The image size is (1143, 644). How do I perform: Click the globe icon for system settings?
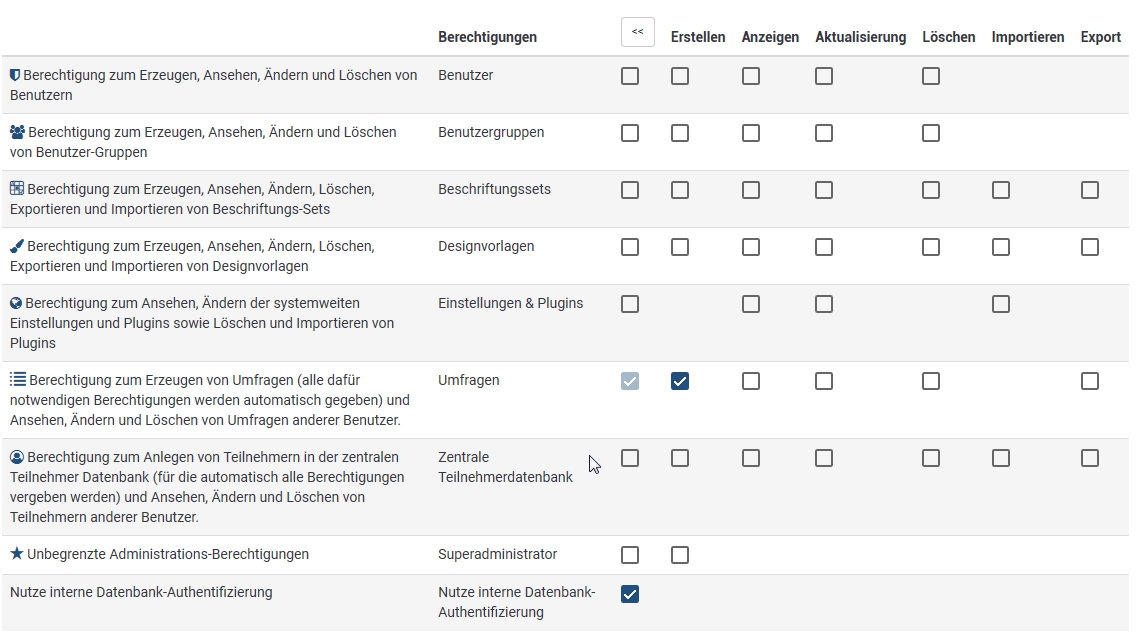click(x=16, y=303)
